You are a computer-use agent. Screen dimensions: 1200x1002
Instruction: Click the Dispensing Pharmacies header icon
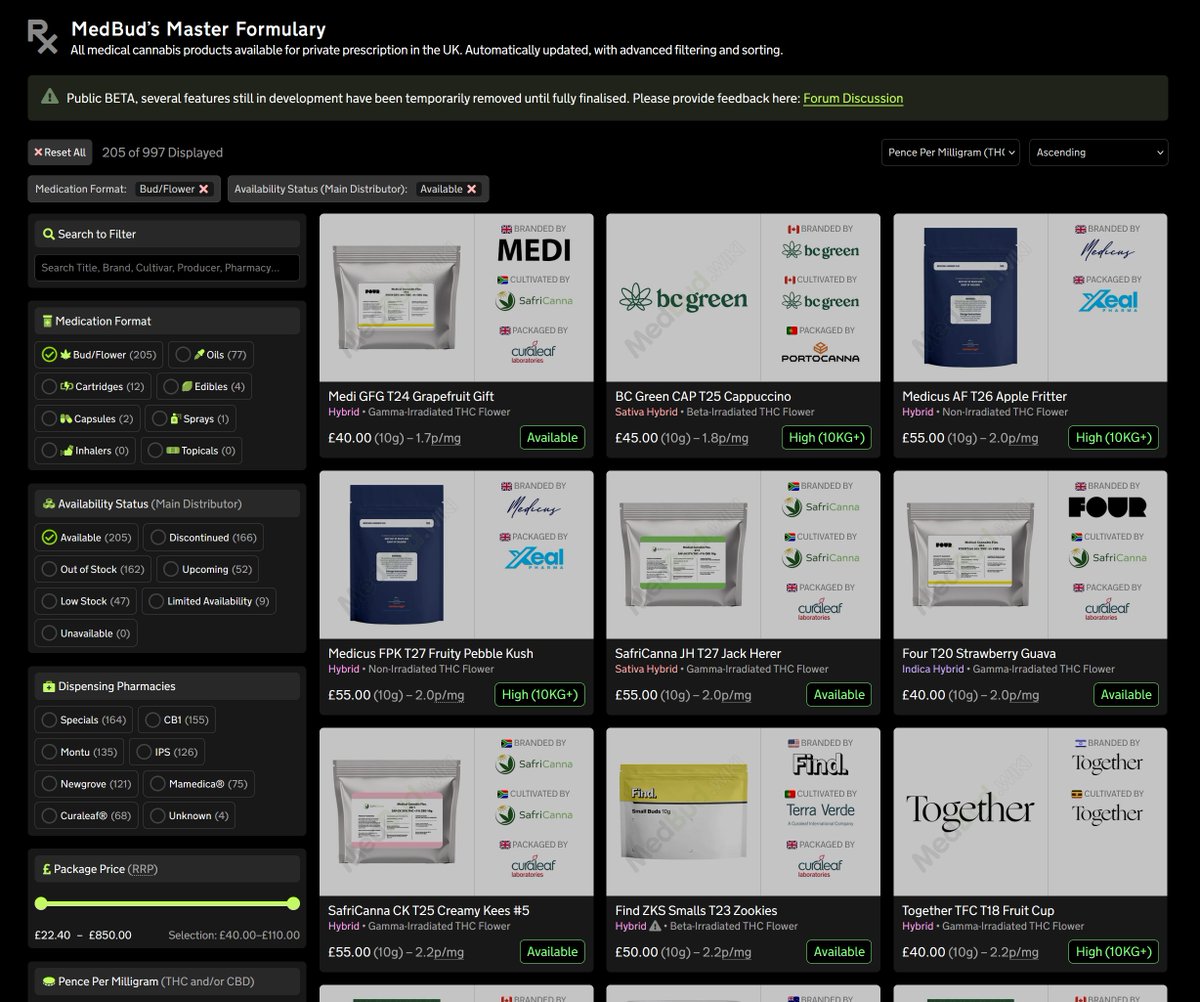click(x=48, y=686)
